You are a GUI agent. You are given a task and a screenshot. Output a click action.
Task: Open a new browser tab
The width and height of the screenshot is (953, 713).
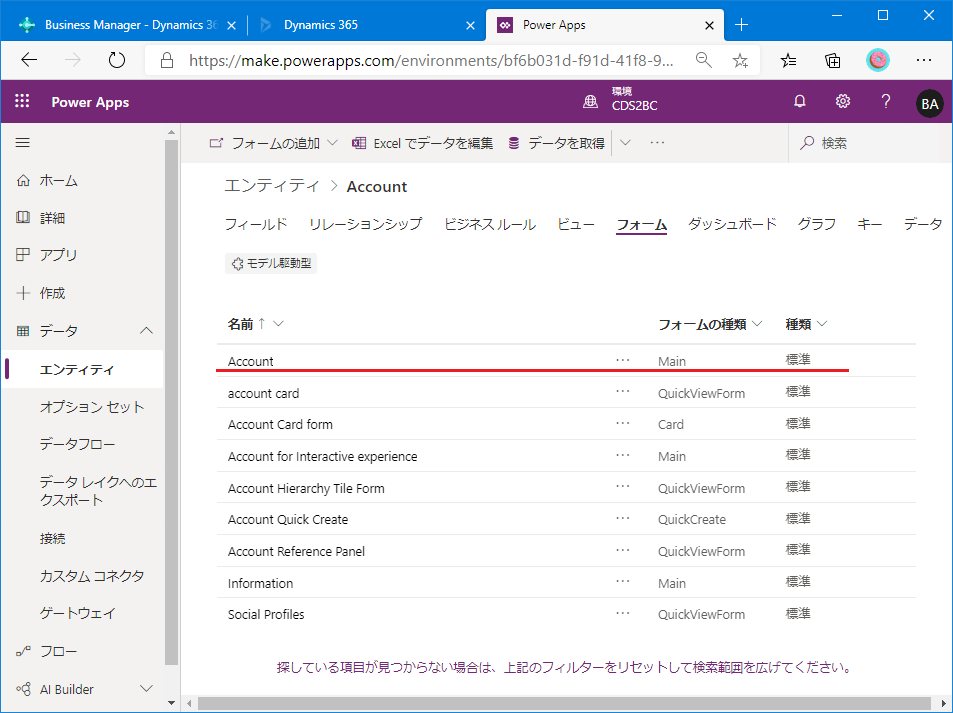pyautogui.click(x=741, y=25)
